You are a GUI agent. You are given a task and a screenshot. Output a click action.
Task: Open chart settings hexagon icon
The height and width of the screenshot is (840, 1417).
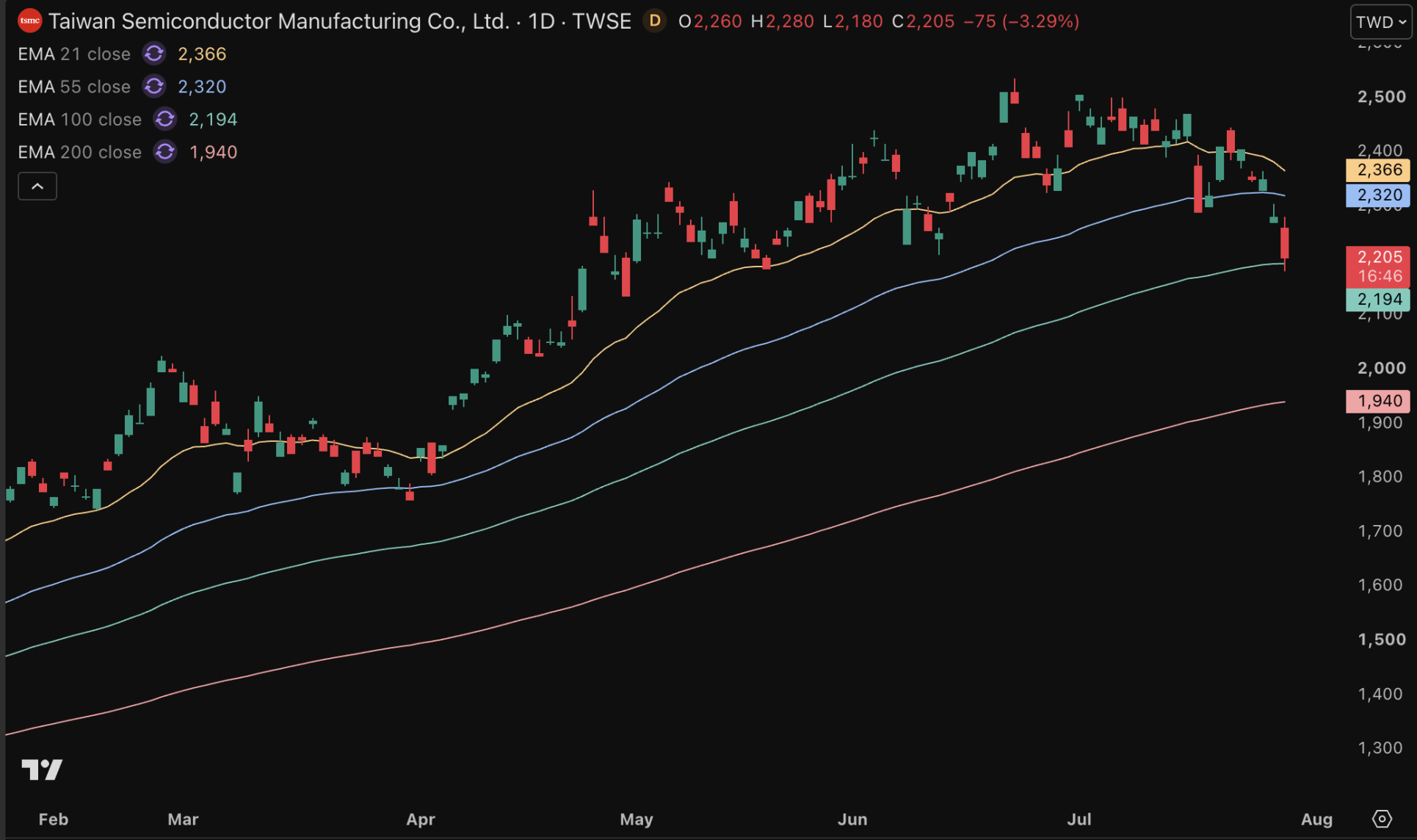point(1382,819)
